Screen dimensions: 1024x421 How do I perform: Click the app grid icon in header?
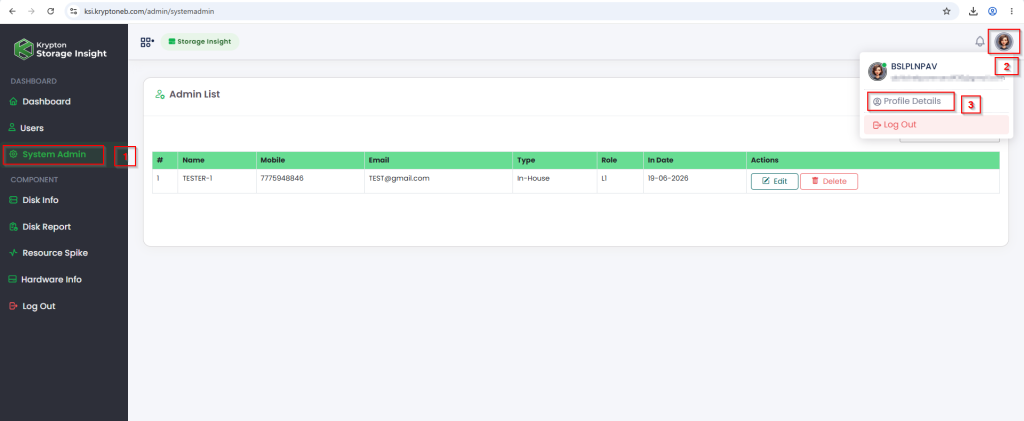147,42
